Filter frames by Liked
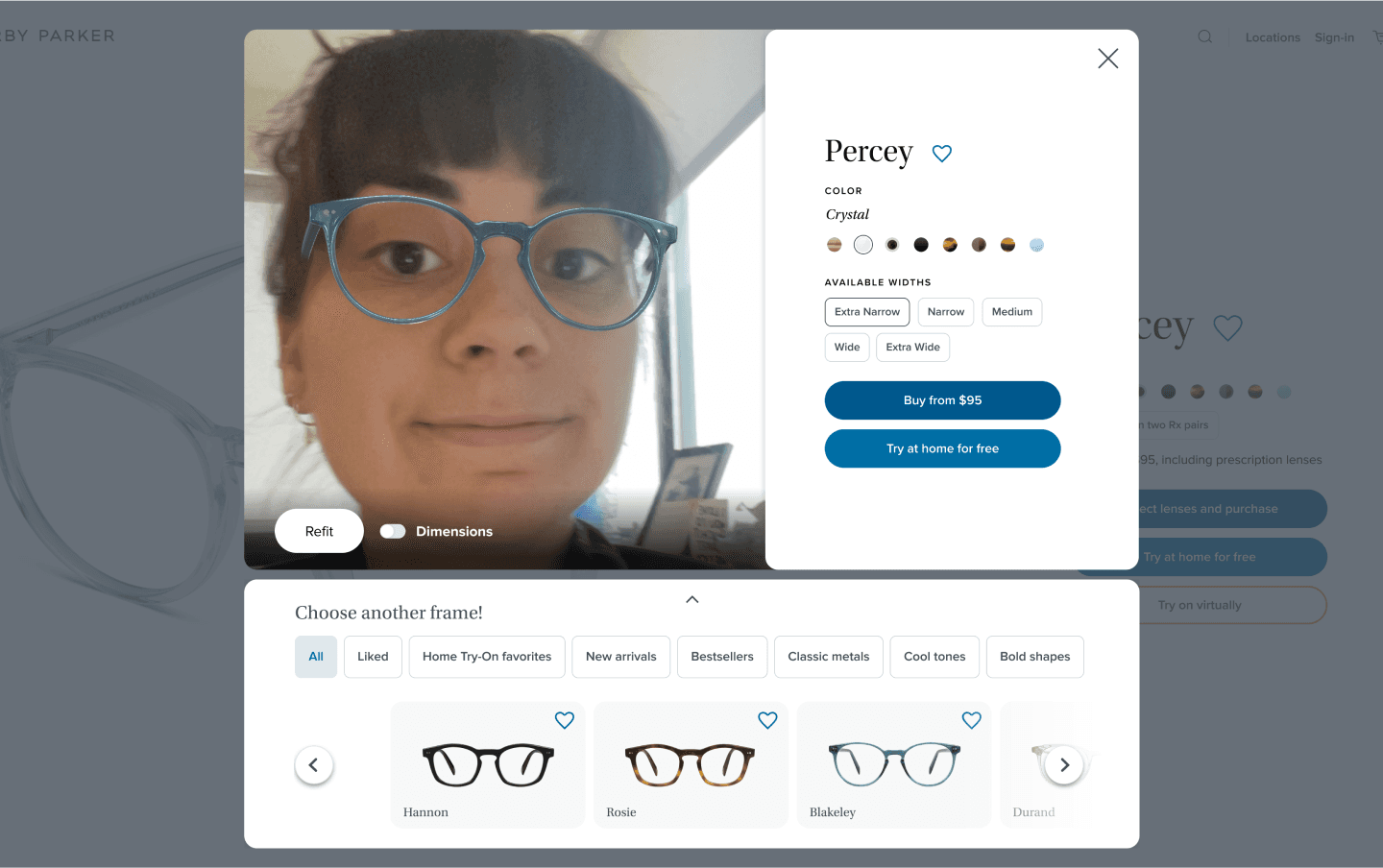The width and height of the screenshot is (1383, 868). point(373,657)
